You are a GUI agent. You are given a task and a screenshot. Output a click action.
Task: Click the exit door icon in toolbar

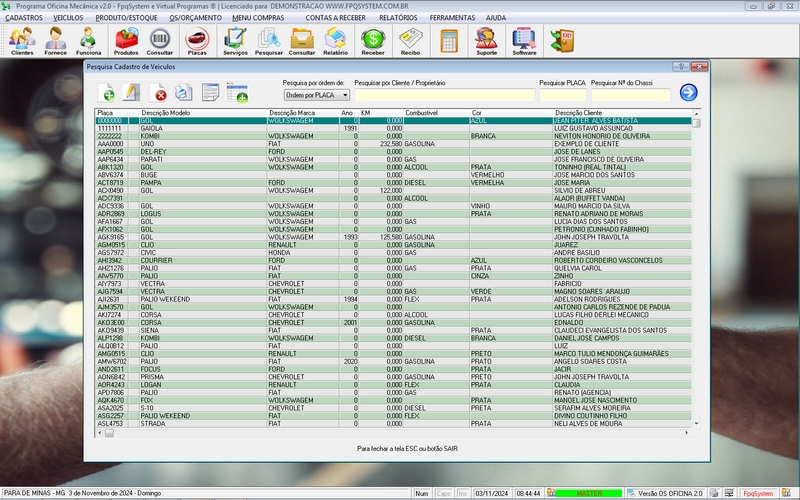561,40
